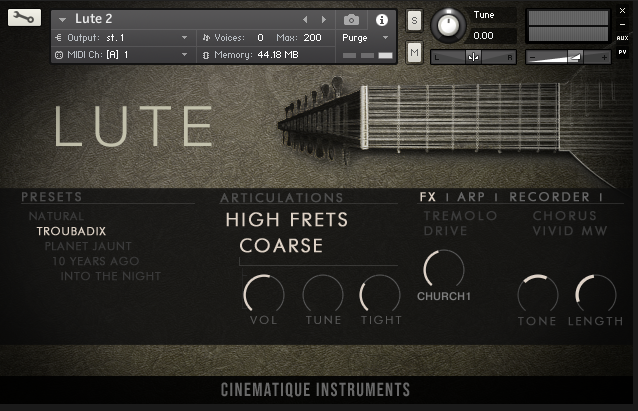Toggle the TREMOLO effect
Image resolution: width=638 pixels, height=411 pixels.
pyautogui.click(x=460, y=216)
